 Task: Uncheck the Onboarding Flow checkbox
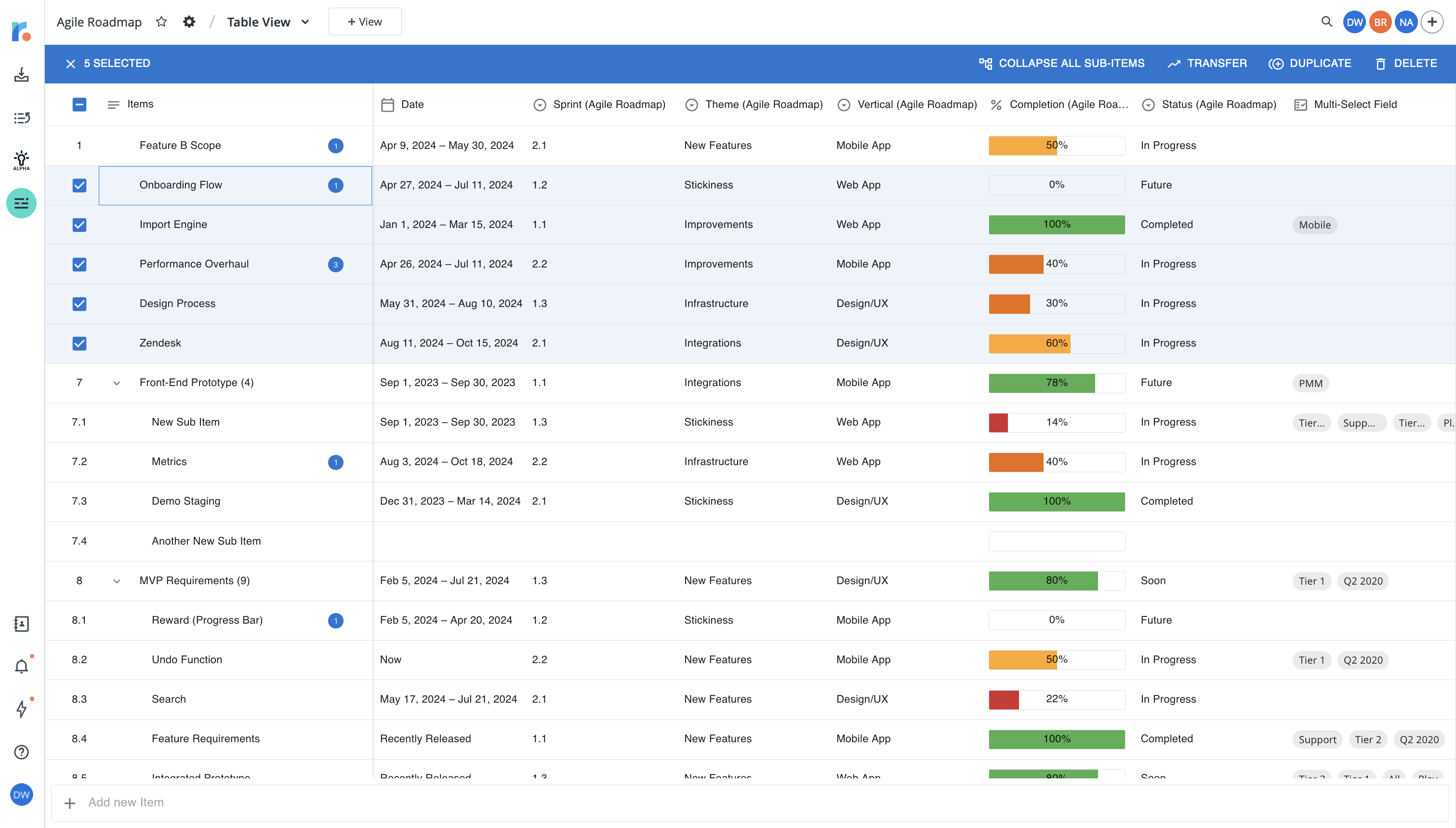point(79,186)
